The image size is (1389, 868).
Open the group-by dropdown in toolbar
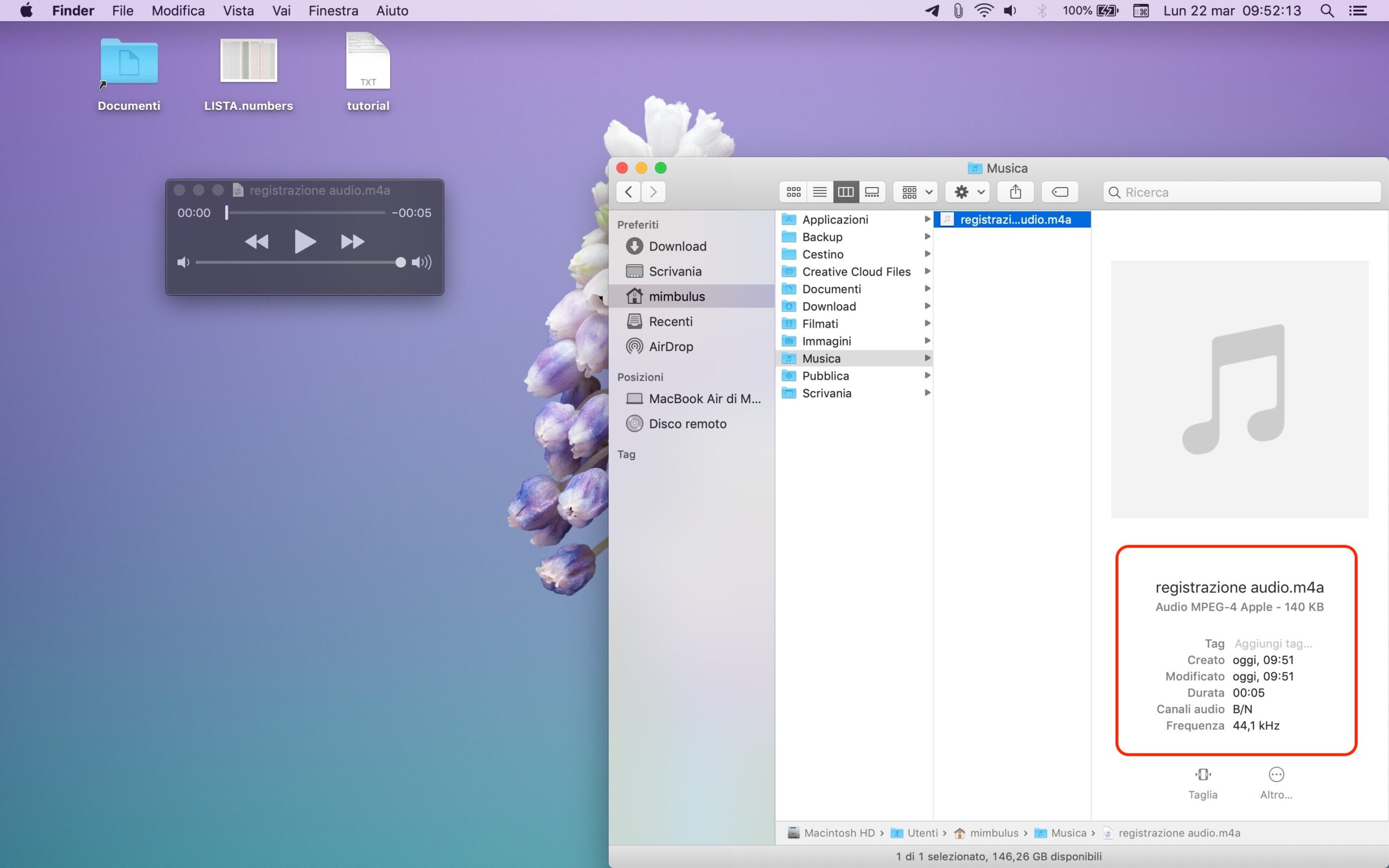(915, 192)
